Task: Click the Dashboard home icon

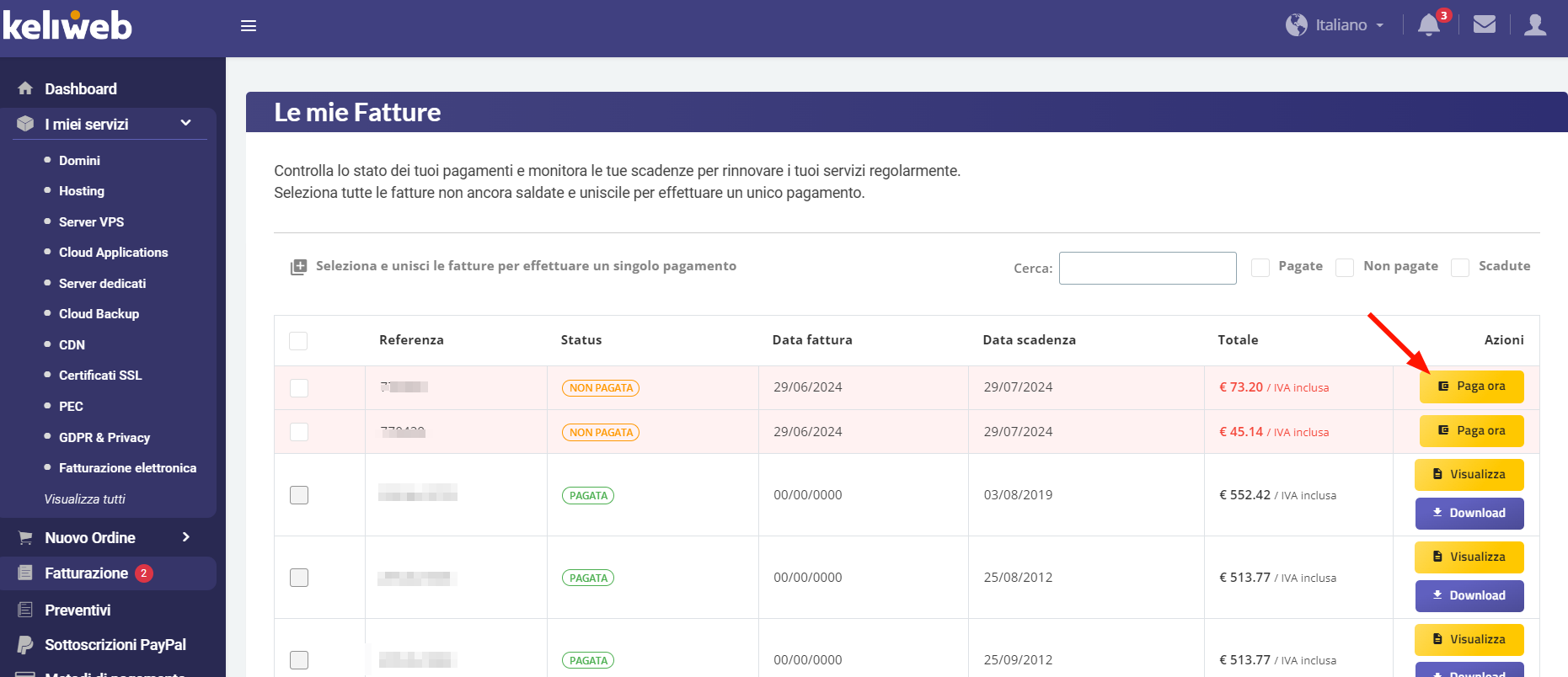Action: tap(25, 88)
